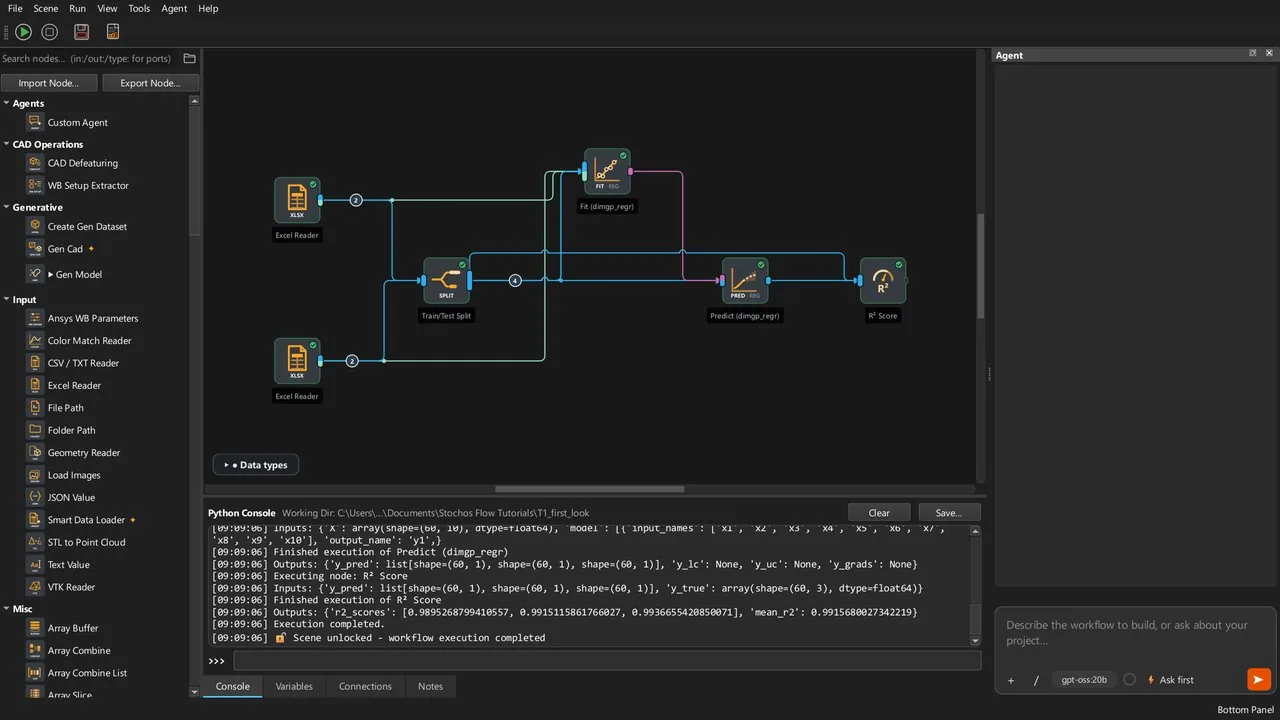Collapse the Input category
Screen dimensions: 1280x720
[x=7, y=299]
